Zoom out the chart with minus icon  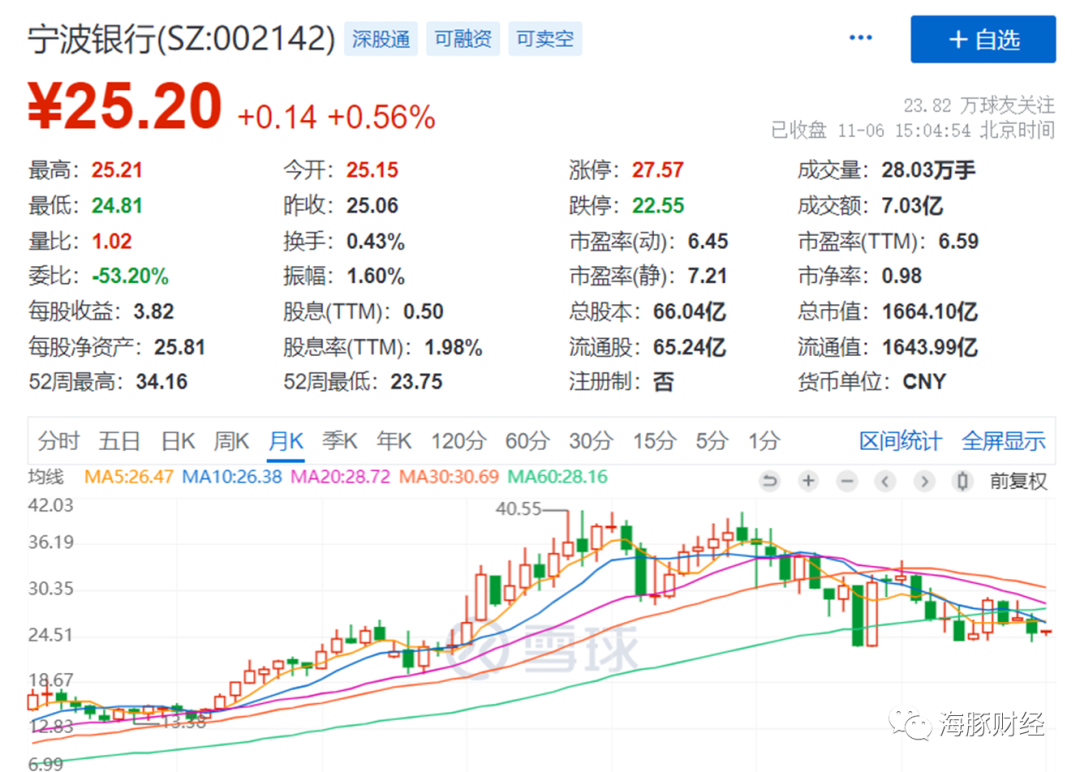tap(847, 481)
